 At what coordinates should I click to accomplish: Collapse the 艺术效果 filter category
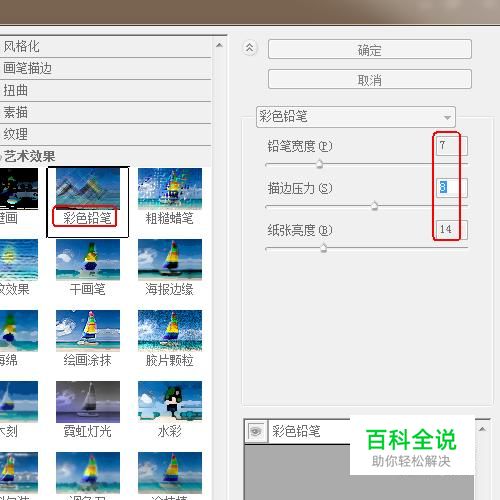tap(105, 156)
